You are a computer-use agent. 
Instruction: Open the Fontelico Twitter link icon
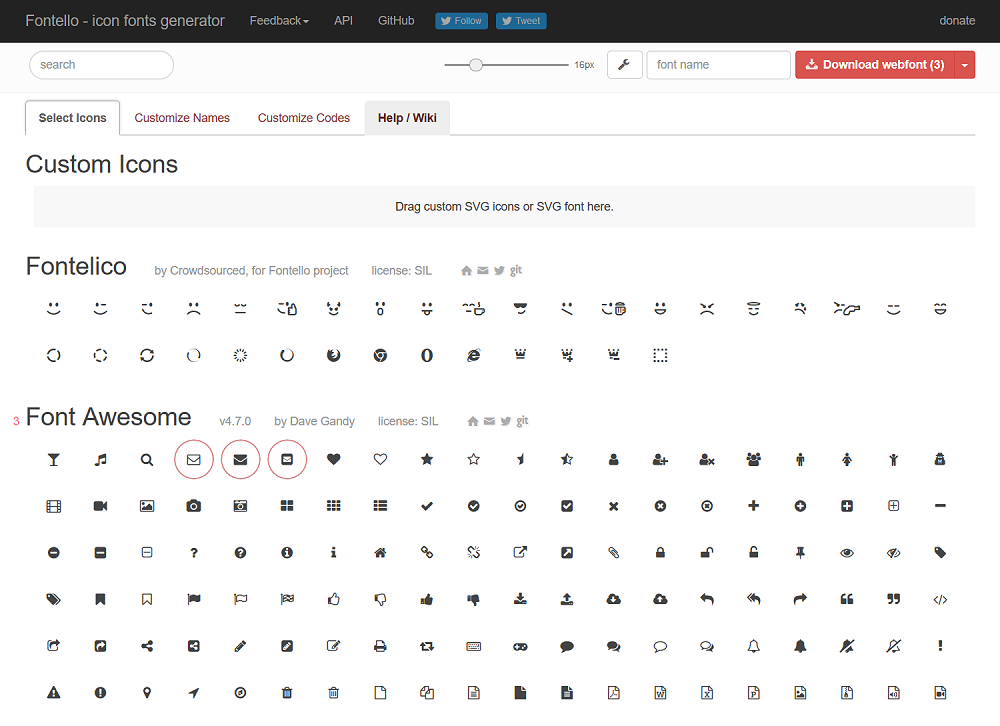click(x=499, y=270)
